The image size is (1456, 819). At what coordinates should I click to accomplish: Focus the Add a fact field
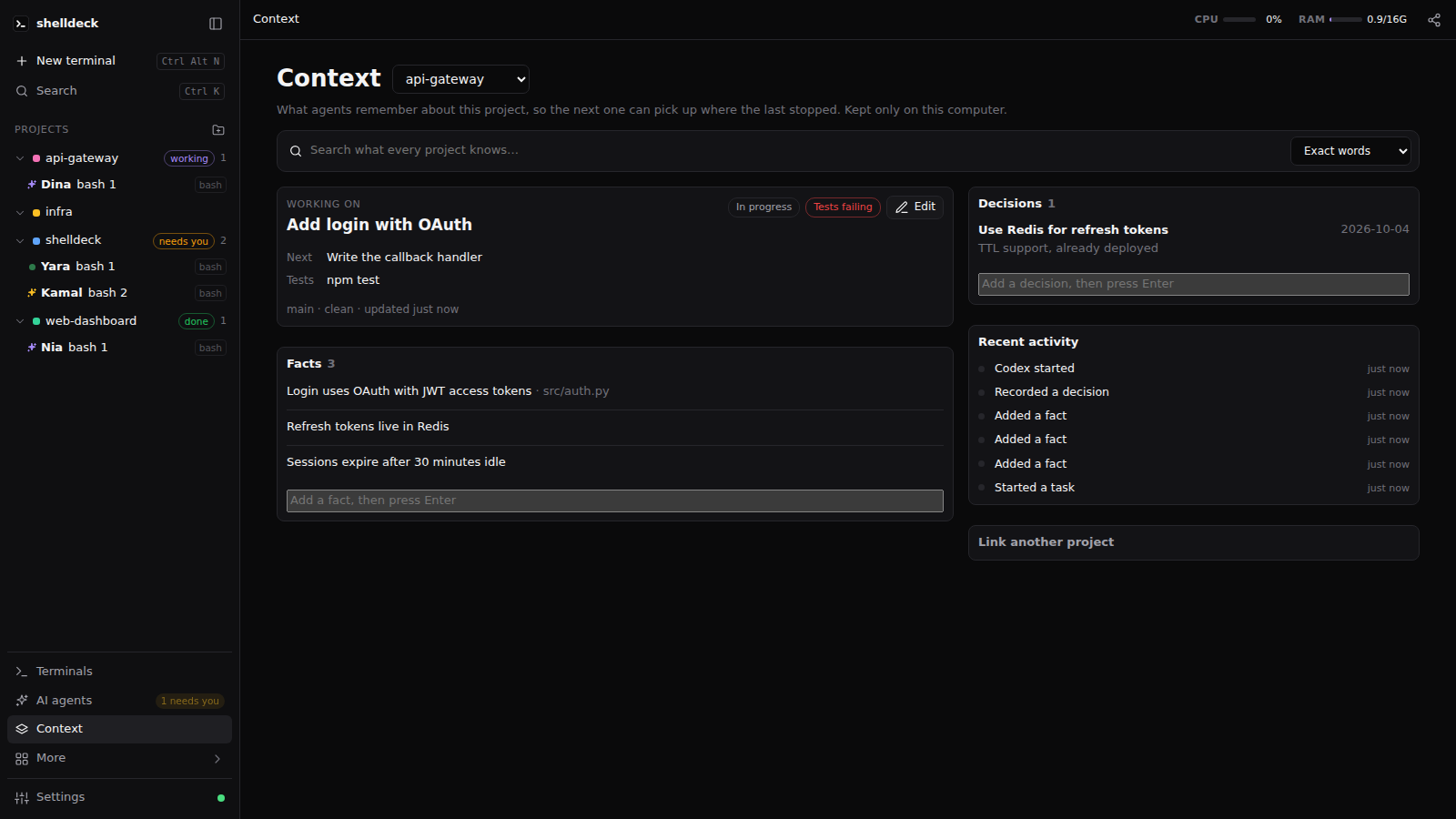tap(615, 501)
